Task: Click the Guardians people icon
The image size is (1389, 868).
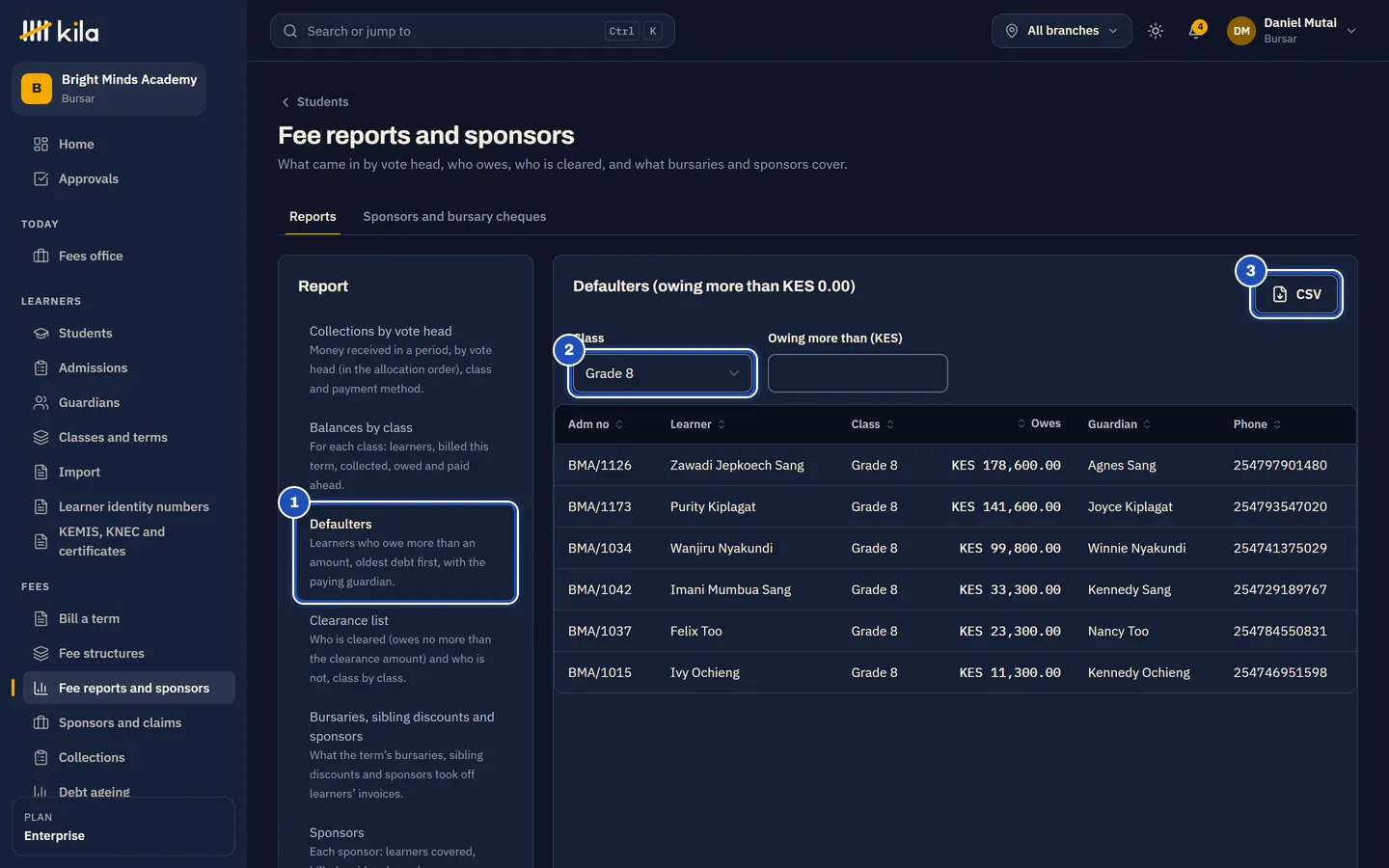Action: tap(41, 402)
